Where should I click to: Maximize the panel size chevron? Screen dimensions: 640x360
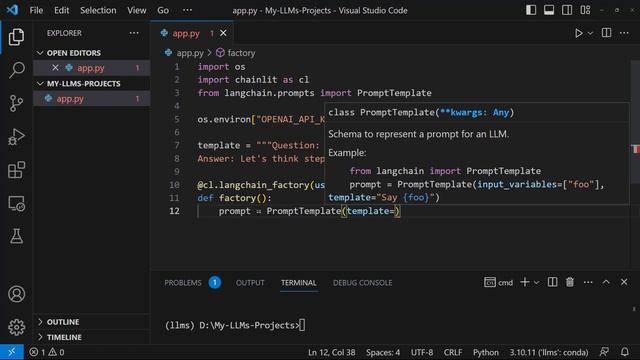coord(606,282)
